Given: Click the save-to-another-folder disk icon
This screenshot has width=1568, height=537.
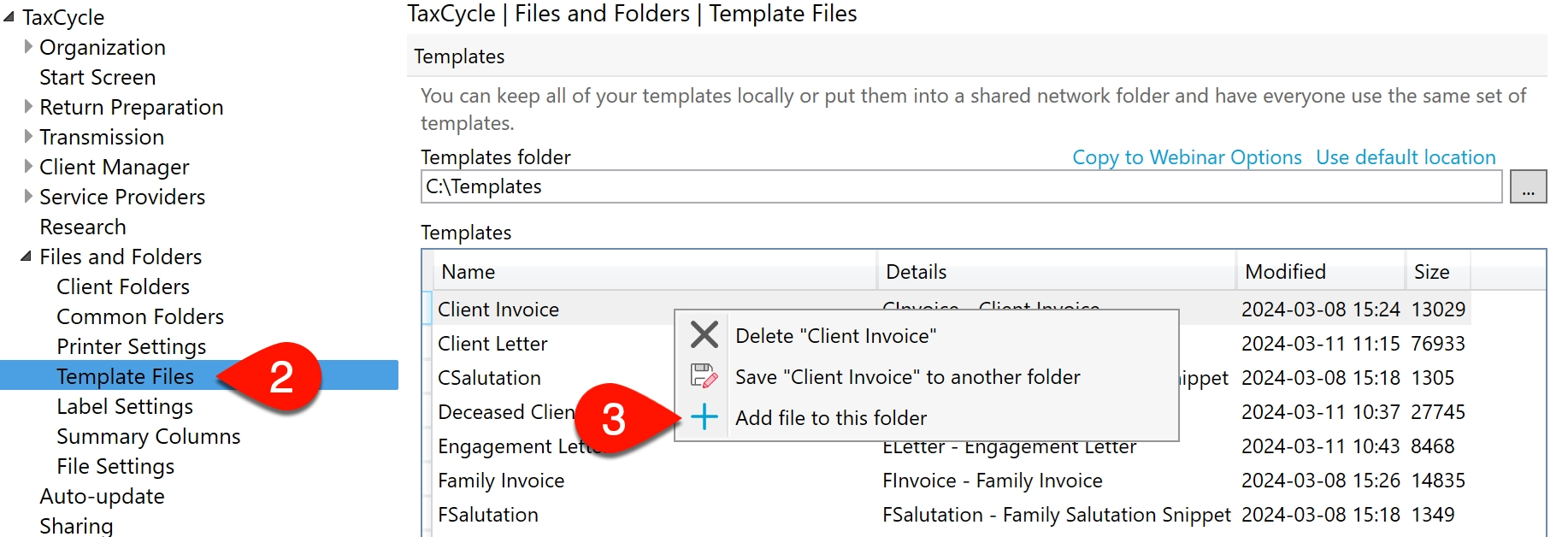Looking at the screenshot, I should pyautogui.click(x=704, y=376).
